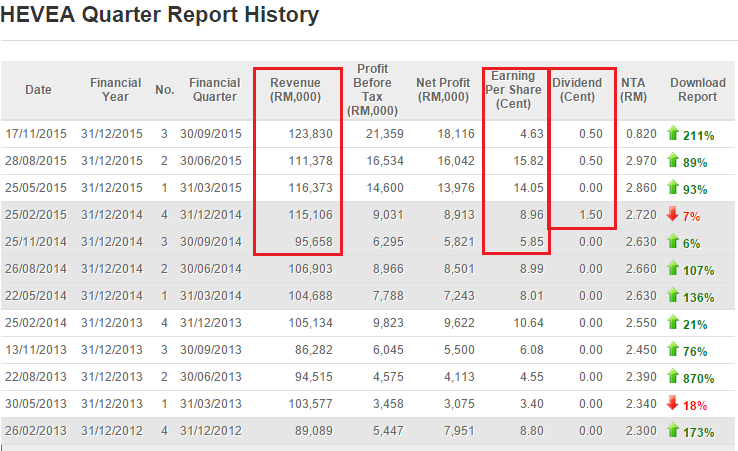The height and width of the screenshot is (451, 738).
Task: Click the Net Profit (RM,000) header
Action: click(x=443, y=89)
